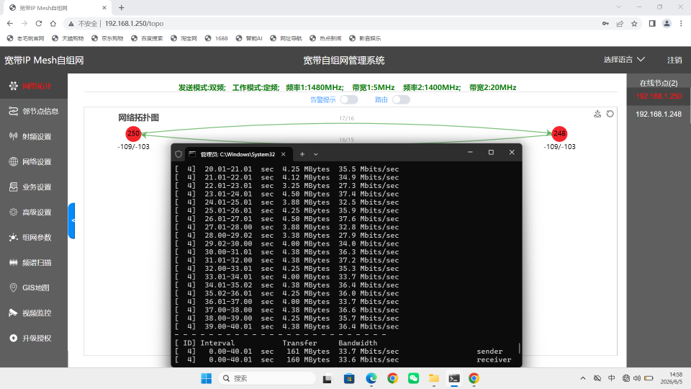Open Chrome three-dot menu

(x=681, y=23)
